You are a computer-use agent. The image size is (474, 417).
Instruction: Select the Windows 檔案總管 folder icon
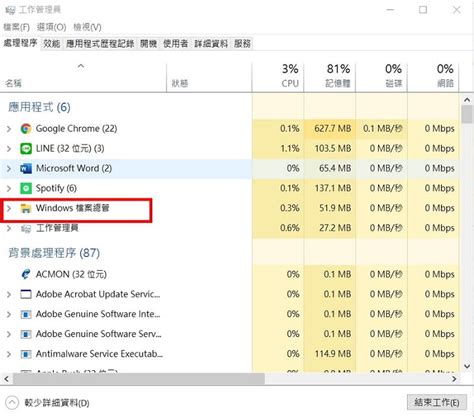click(x=26, y=208)
